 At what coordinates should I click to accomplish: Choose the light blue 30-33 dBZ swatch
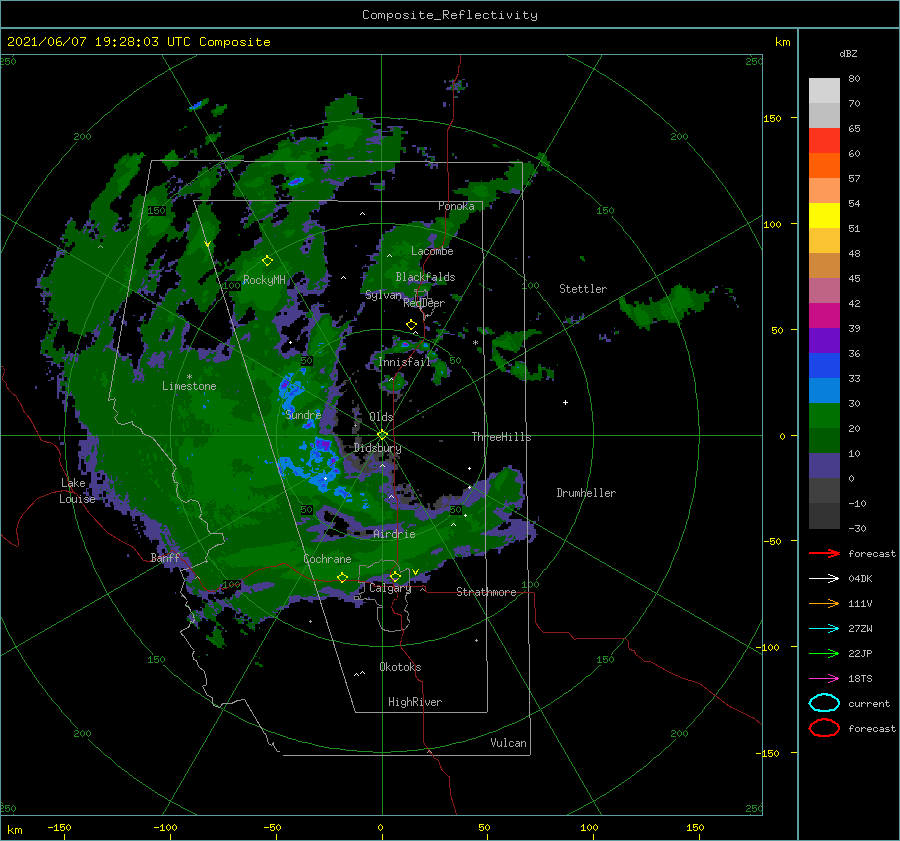[824, 390]
